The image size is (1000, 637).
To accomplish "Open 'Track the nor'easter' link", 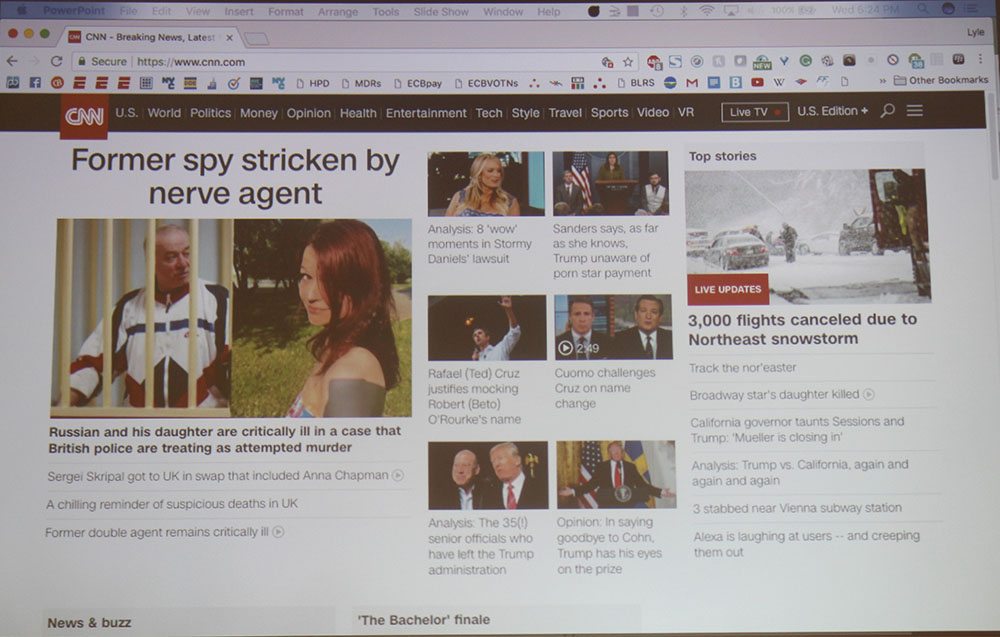I will (742, 368).
